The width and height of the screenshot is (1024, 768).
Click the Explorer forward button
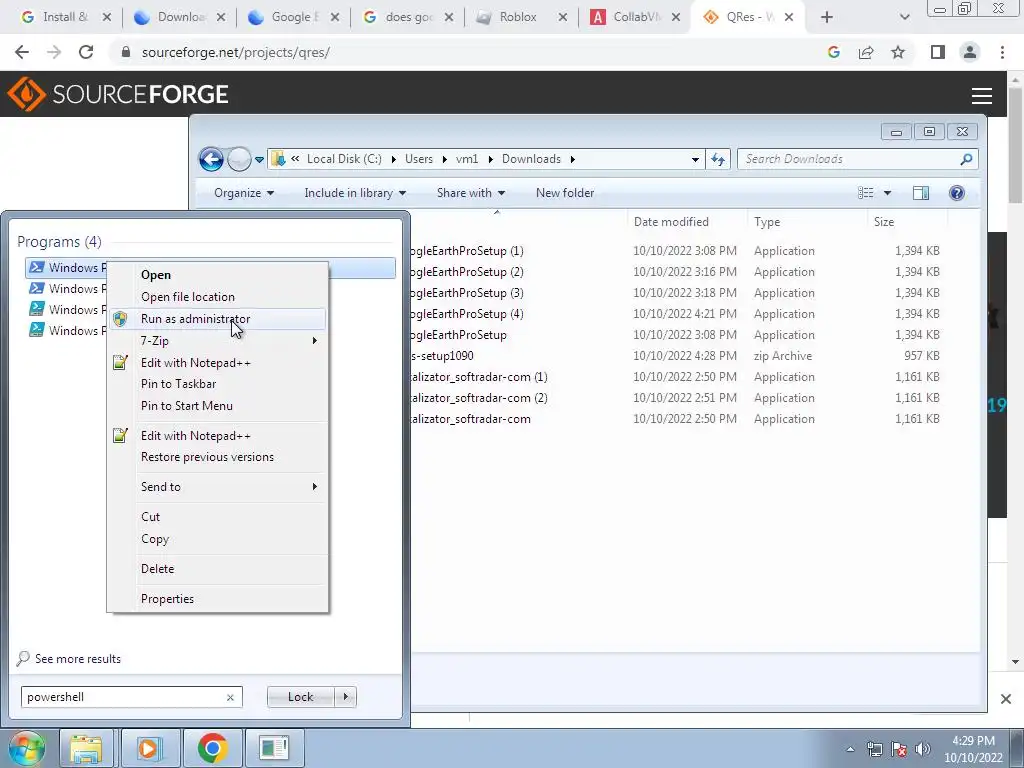(x=239, y=159)
